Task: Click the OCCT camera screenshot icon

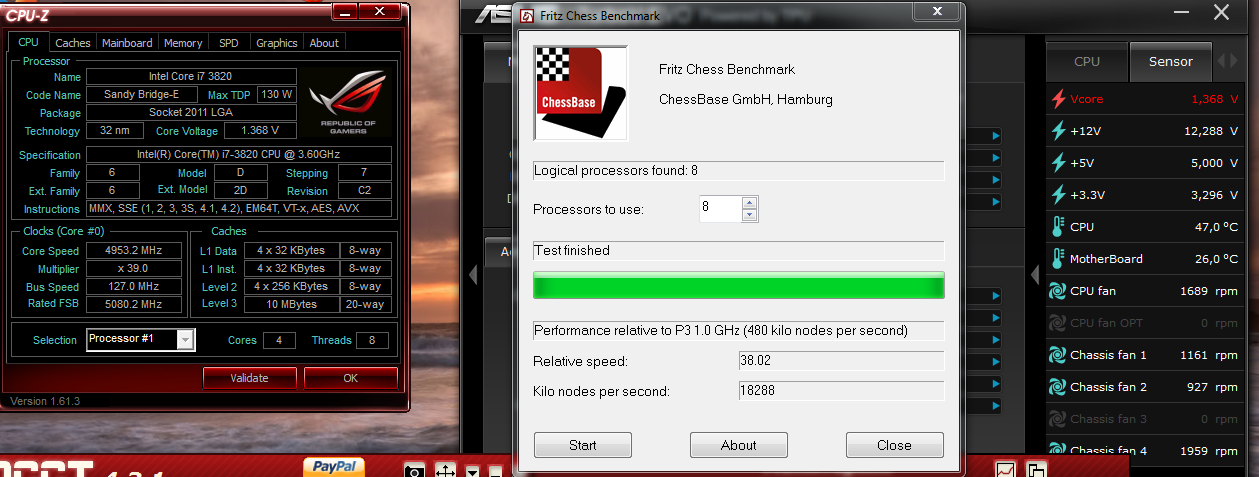Action: [415, 470]
